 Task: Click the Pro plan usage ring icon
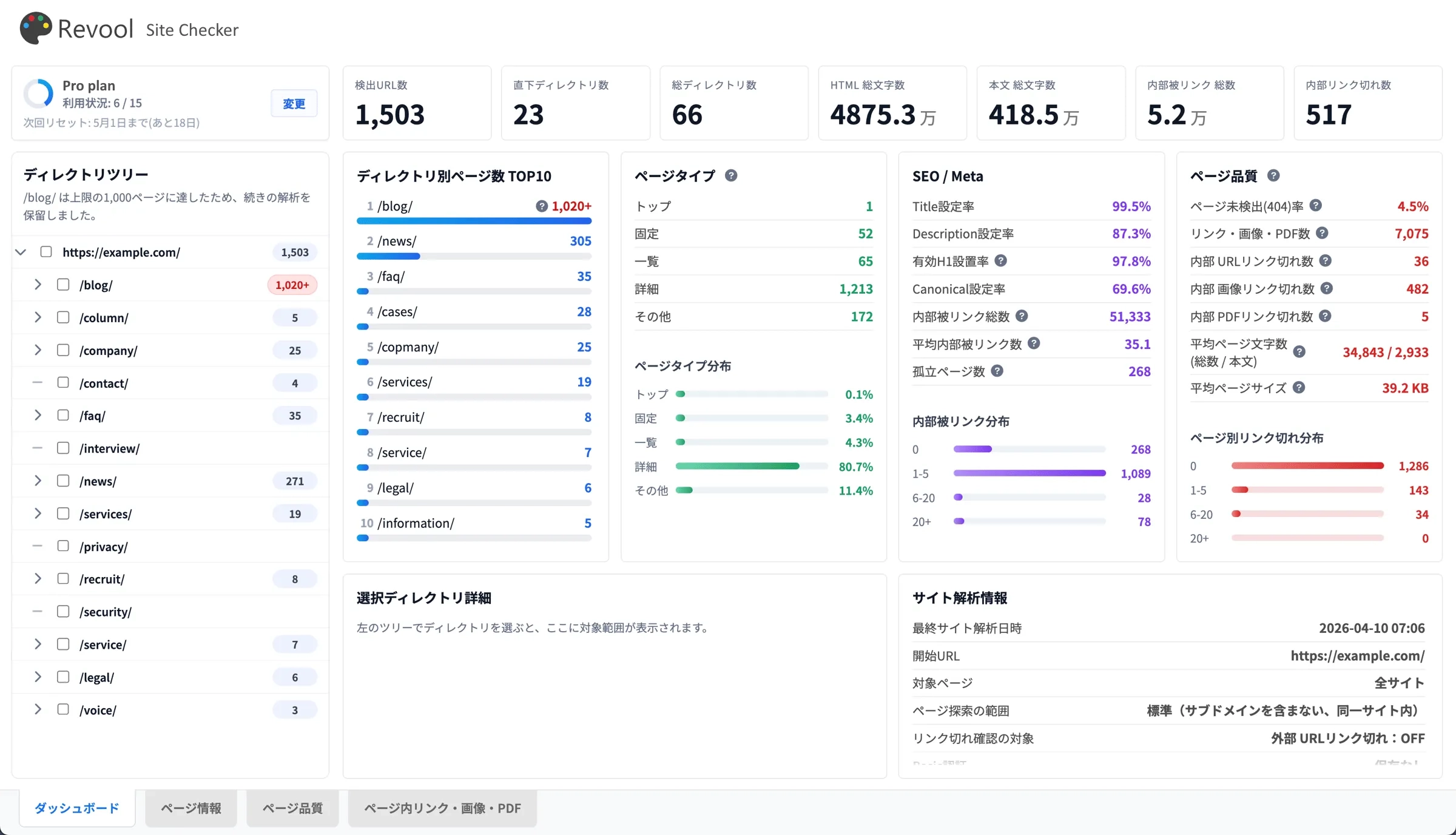[x=38, y=94]
